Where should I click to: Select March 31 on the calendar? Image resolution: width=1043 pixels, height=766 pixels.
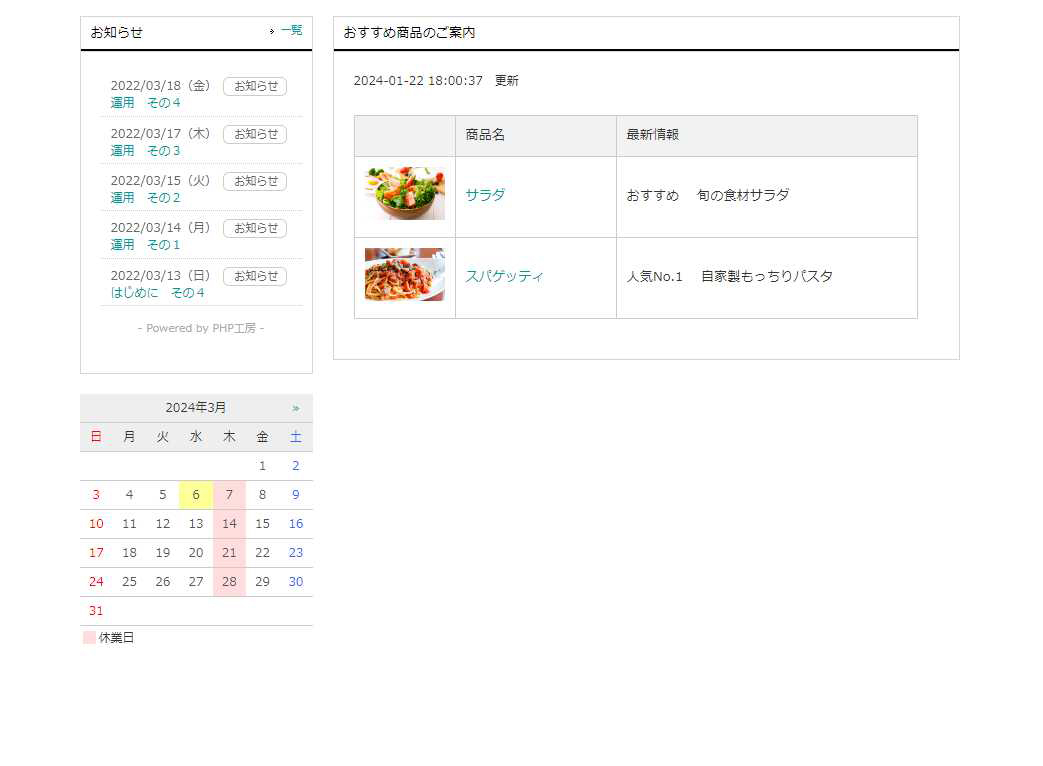[x=96, y=610]
